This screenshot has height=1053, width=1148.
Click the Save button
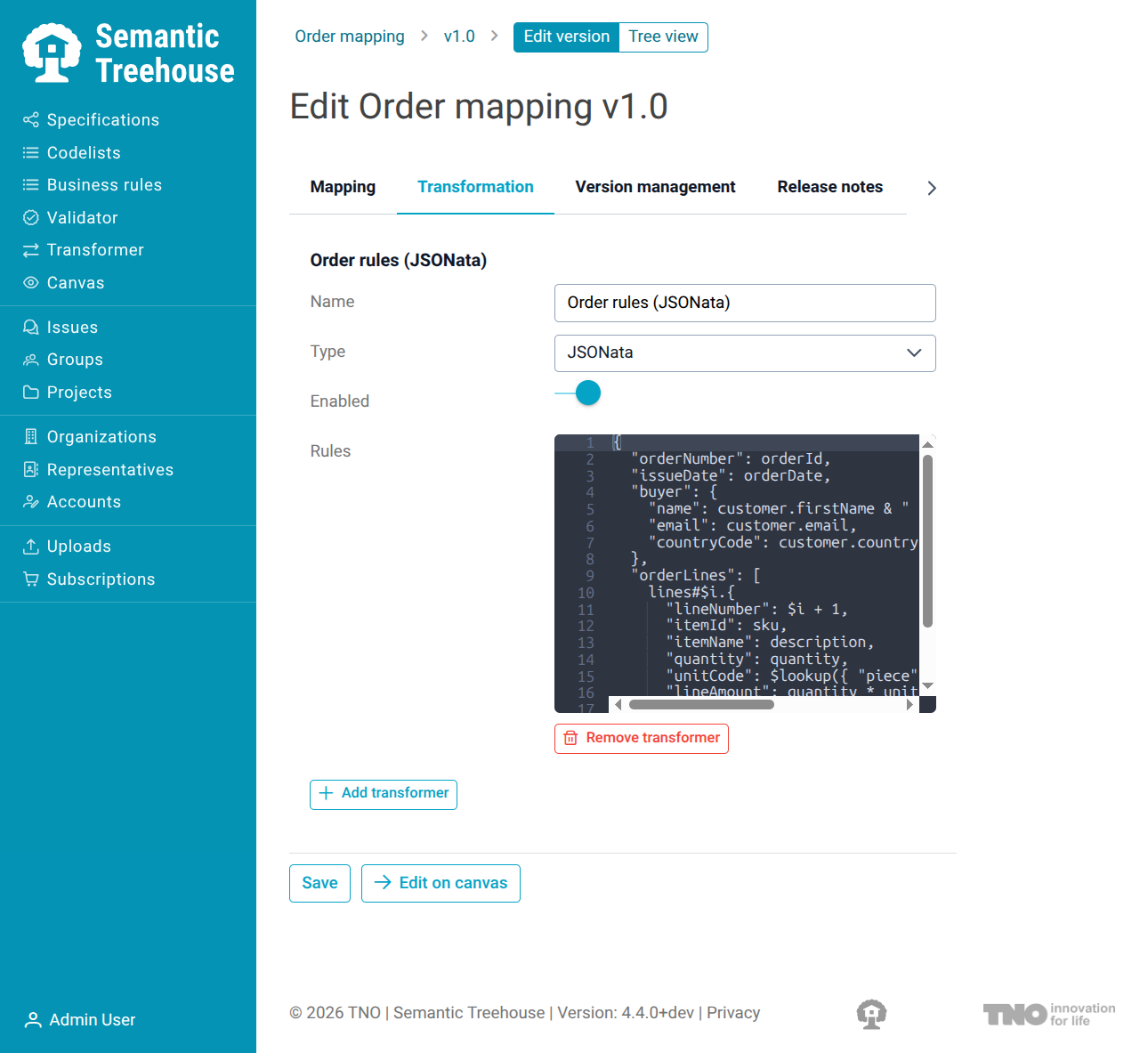tap(320, 883)
